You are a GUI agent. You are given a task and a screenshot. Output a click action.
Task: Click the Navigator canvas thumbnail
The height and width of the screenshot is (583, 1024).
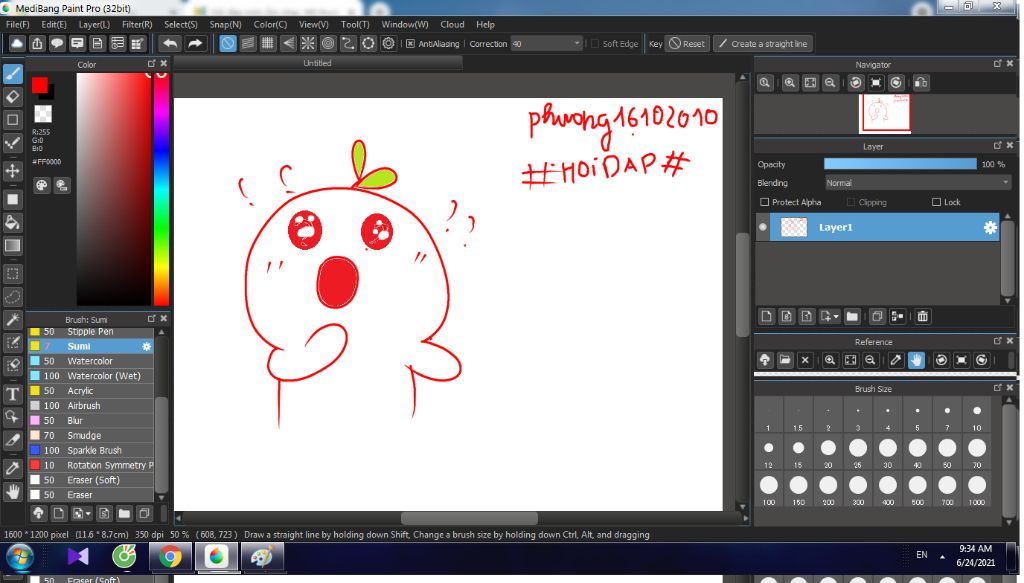(885, 114)
